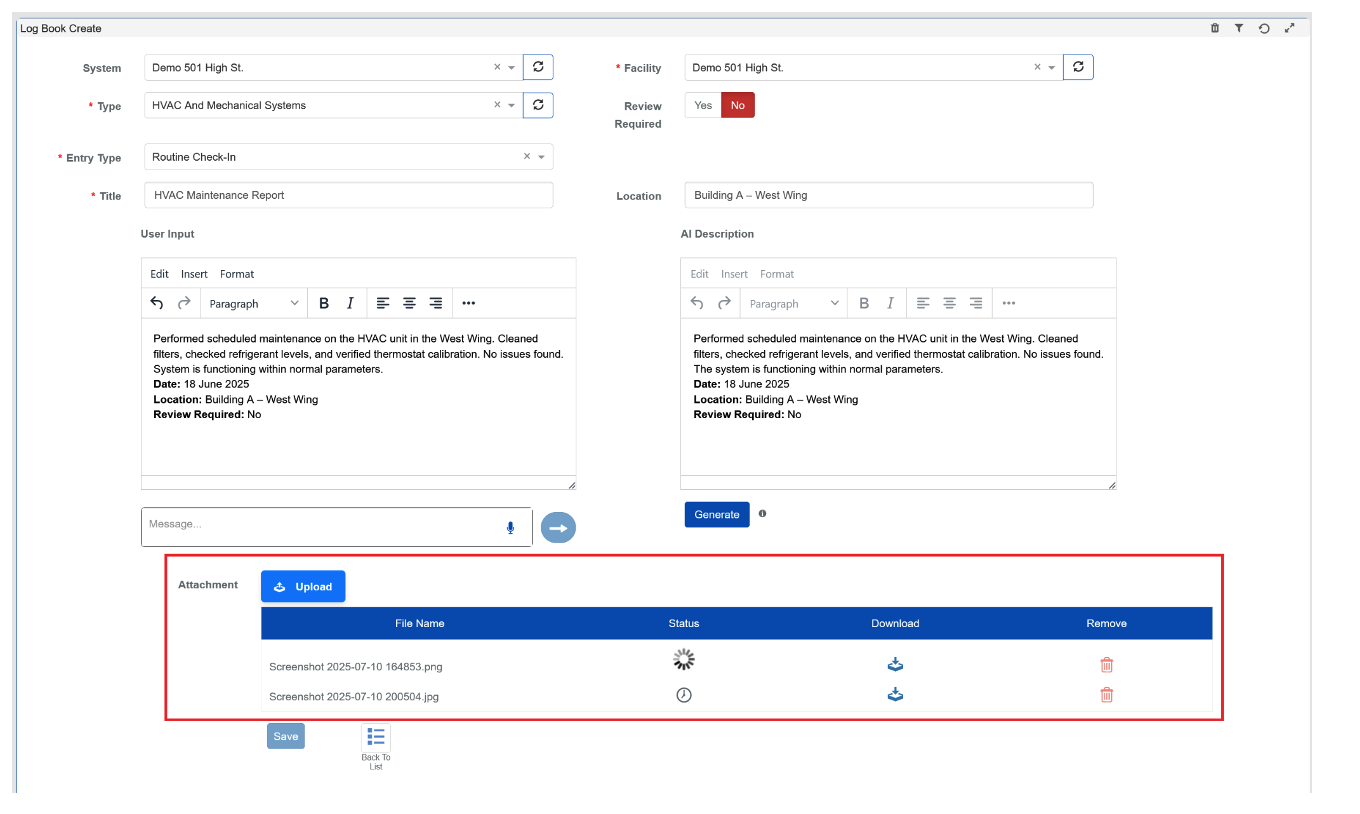
Task: Open the Insert menu in User Input editor
Action: 194,274
